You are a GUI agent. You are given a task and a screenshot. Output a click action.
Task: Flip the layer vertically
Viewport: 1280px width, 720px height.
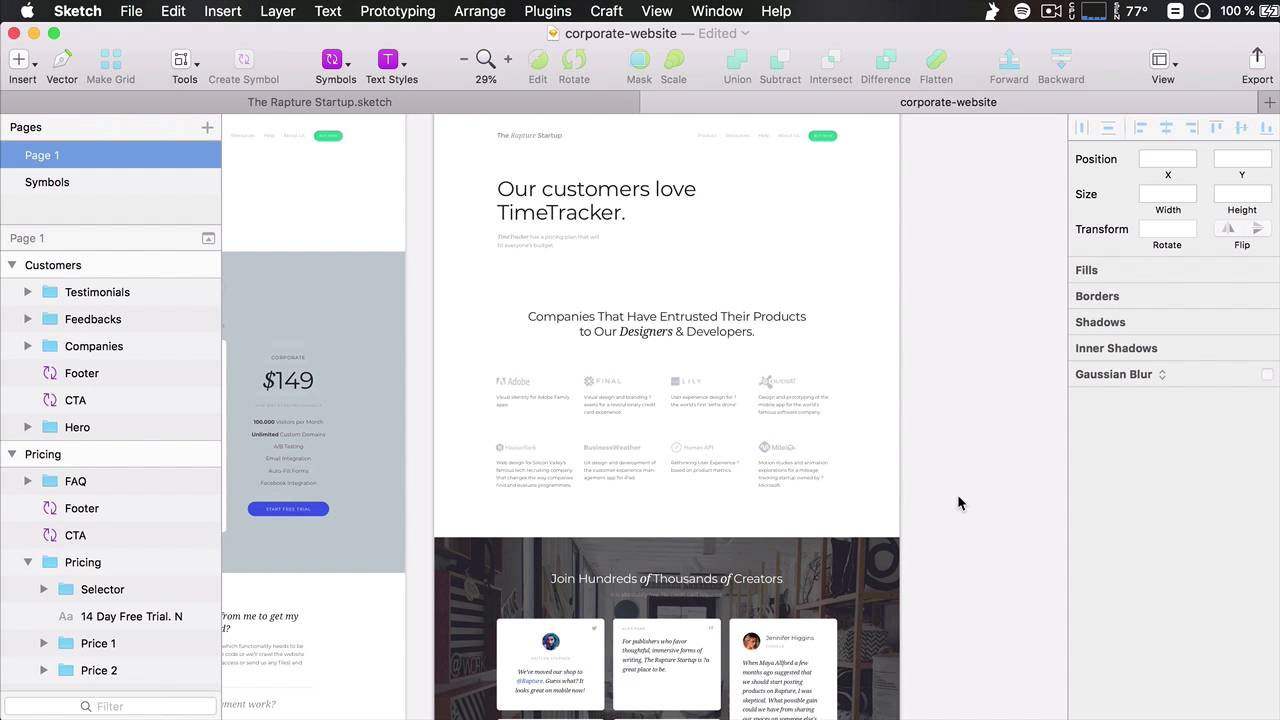(x=1257, y=229)
